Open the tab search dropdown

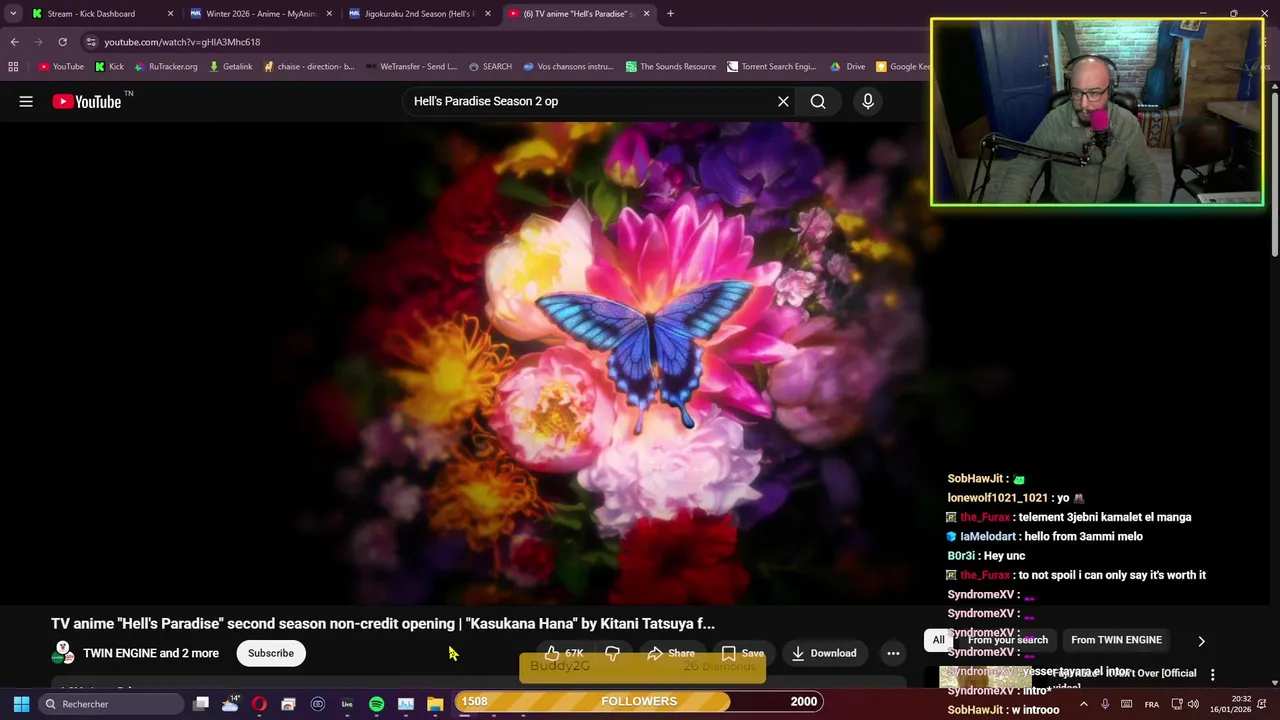coord(13,14)
